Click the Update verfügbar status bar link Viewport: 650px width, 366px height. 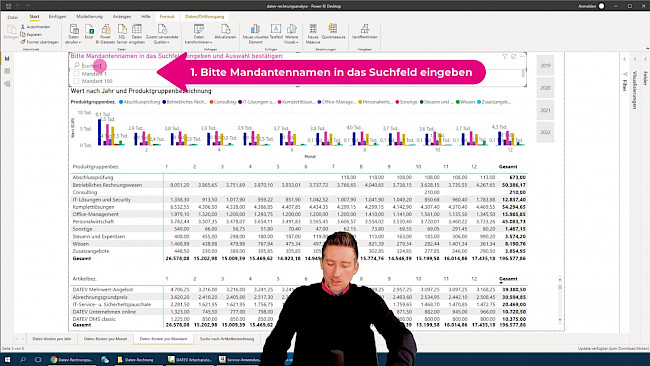613,349
